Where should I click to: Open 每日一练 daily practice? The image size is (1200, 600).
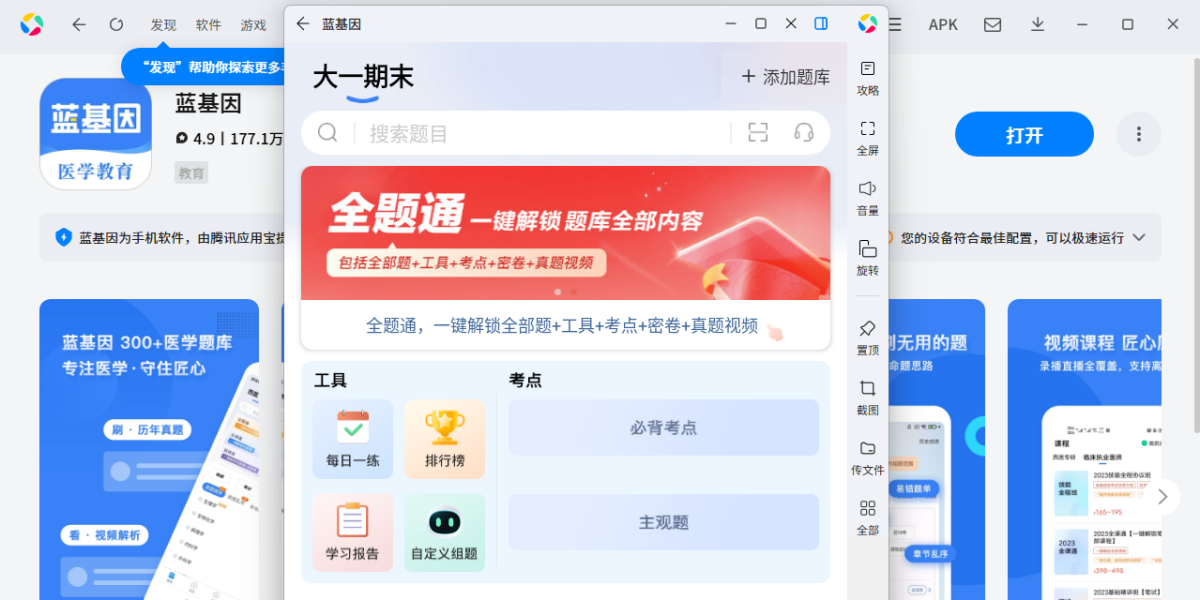point(352,439)
